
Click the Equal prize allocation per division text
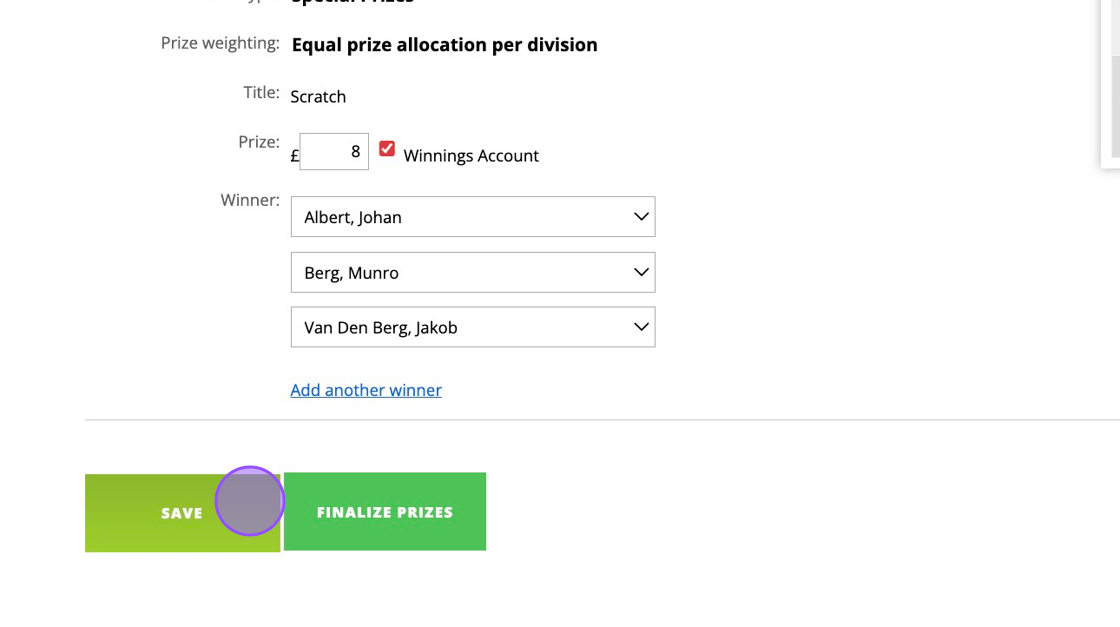tap(444, 45)
